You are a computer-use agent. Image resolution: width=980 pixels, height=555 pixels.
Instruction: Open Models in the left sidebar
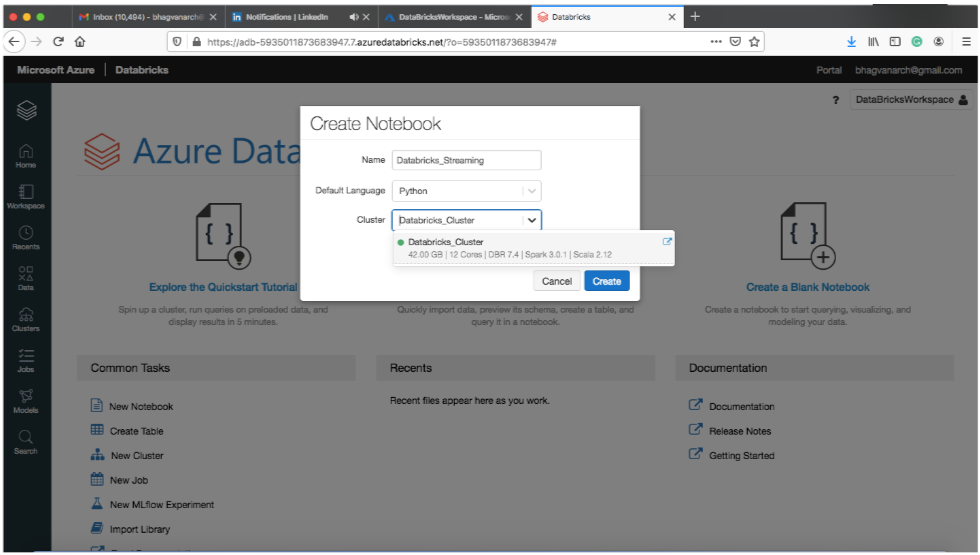point(26,401)
